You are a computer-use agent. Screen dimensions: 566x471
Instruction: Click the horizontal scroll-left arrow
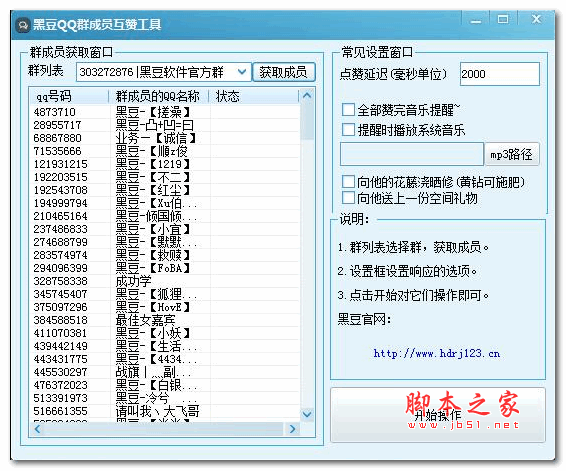38,429
